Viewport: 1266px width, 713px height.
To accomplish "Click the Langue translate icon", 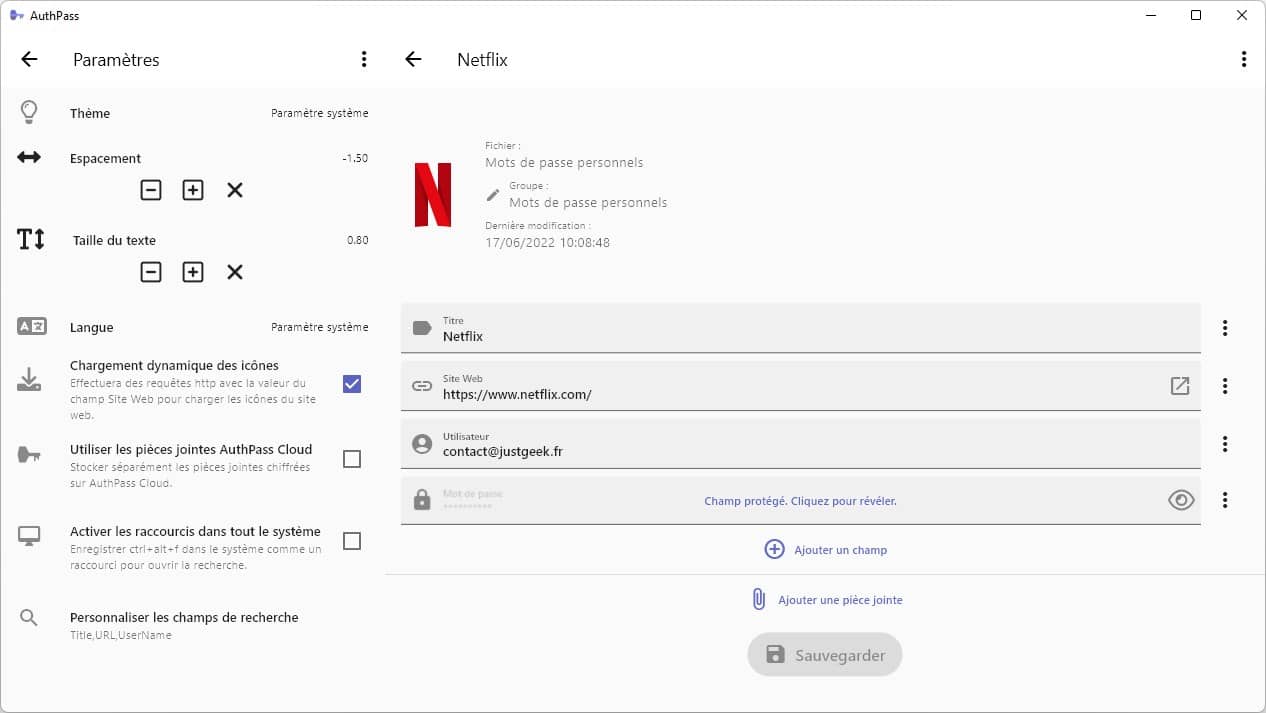I will click(x=31, y=326).
